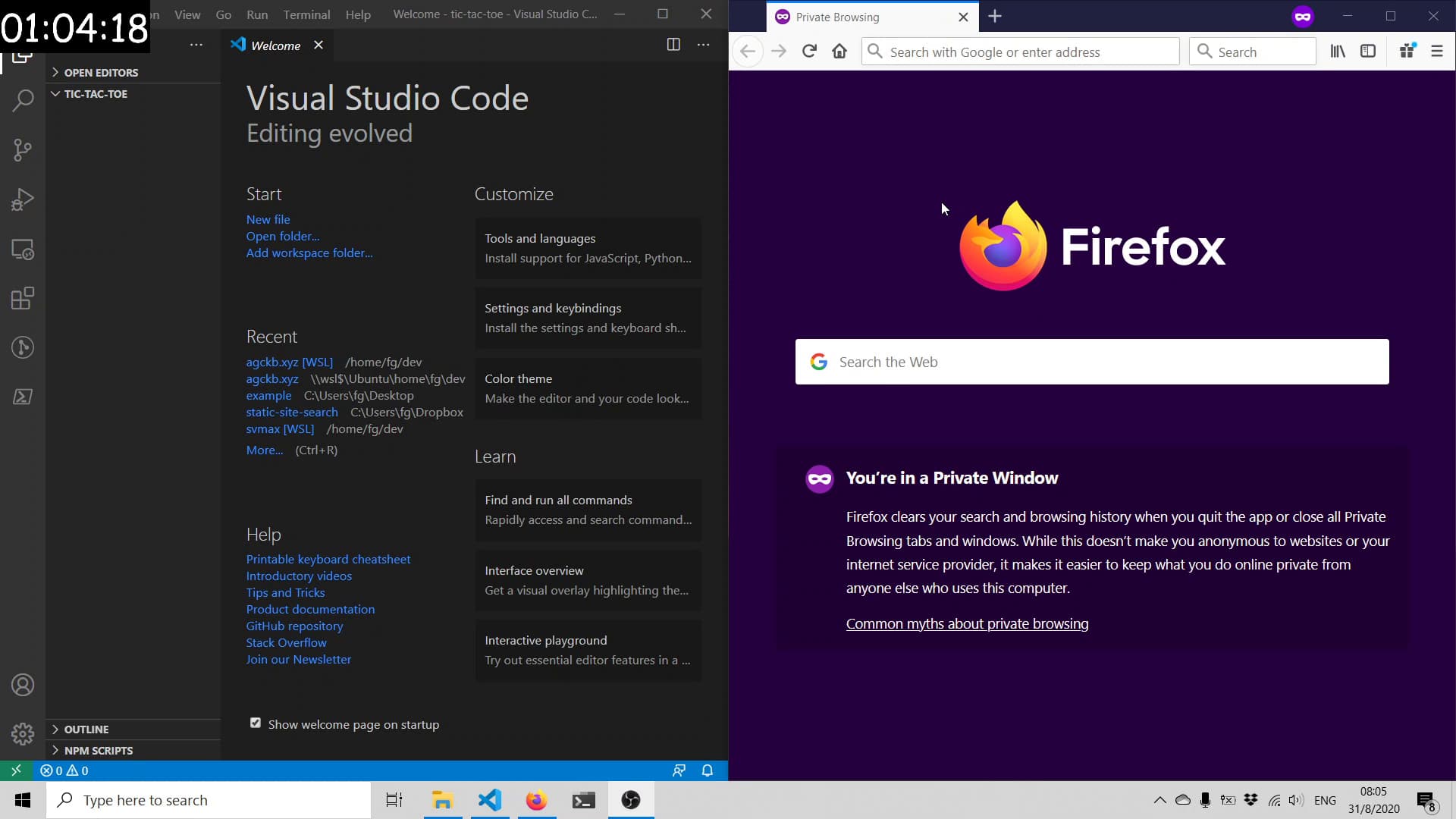Open the feedback icon in VS Code status bar
1456x819 pixels.
pos(679,770)
